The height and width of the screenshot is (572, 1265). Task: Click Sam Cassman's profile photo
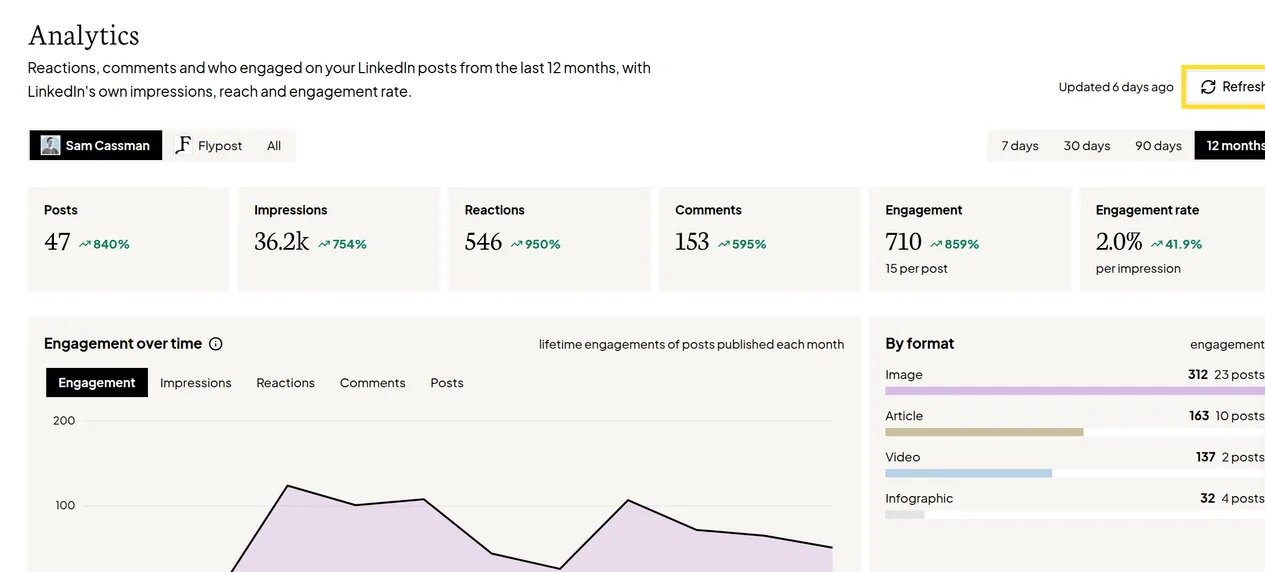(50, 145)
